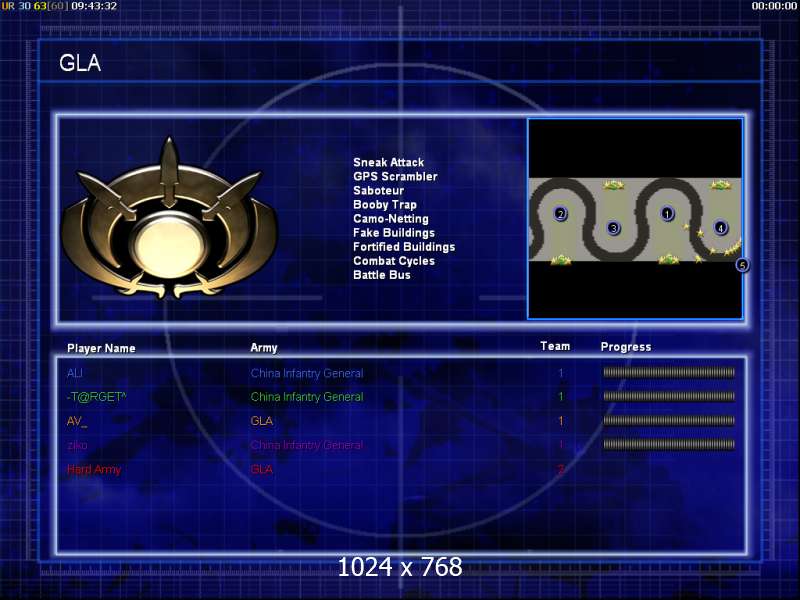Click the 'Fake Buildings' ability text
Image resolution: width=800 pixels, height=600 pixels.
click(x=394, y=233)
